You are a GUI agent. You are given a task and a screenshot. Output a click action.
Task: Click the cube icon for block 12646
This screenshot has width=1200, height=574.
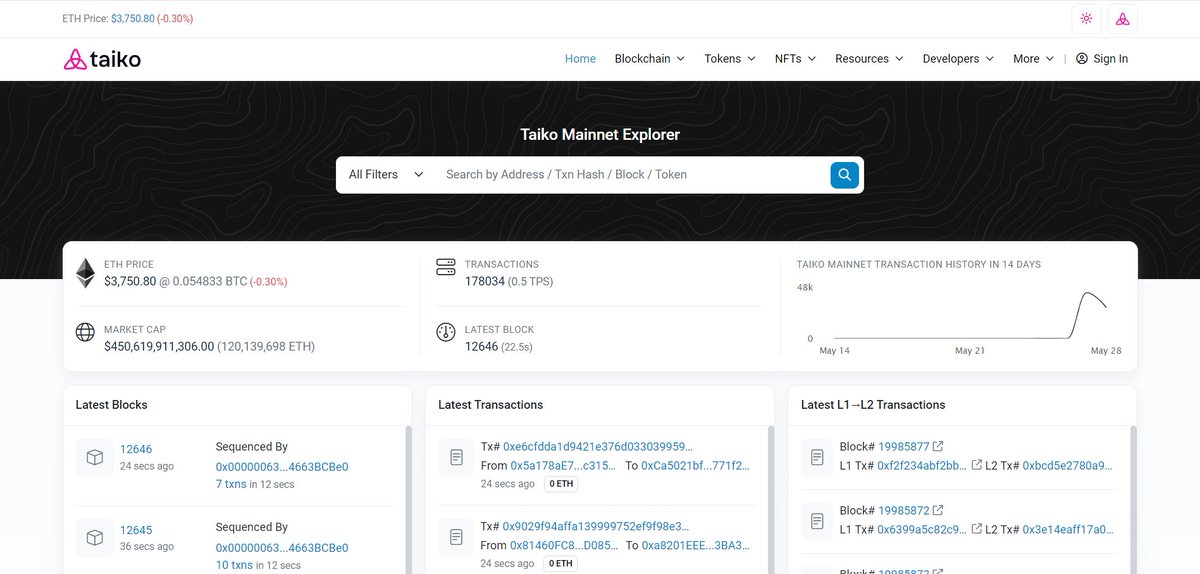coord(94,457)
